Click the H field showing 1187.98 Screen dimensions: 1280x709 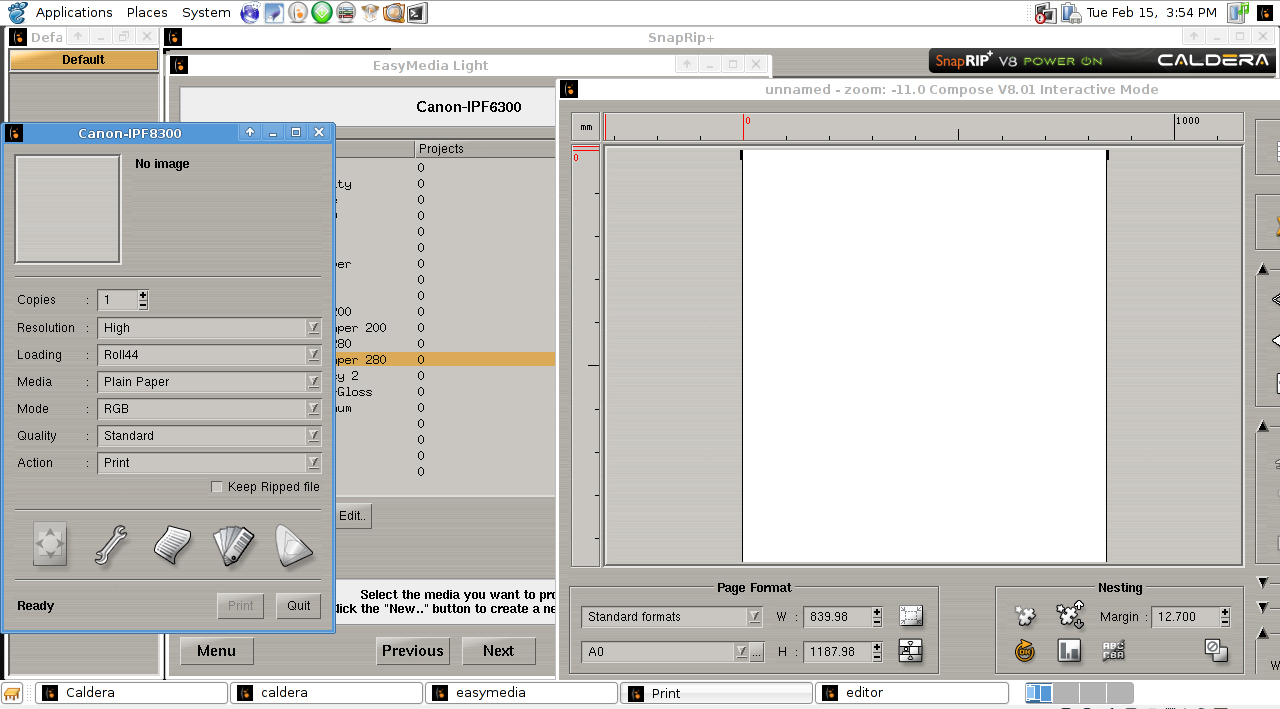pos(838,652)
